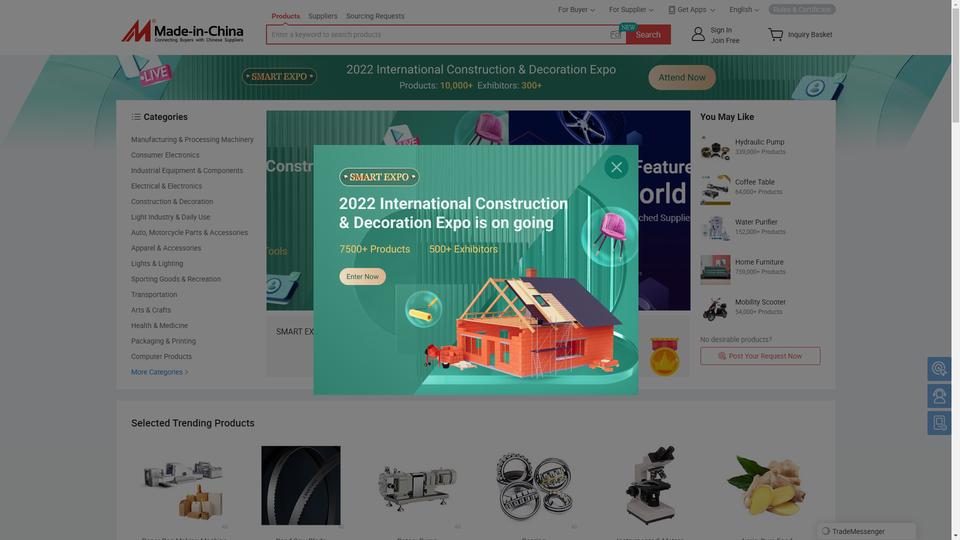The image size is (960, 540).
Task: Click the Enter Now button
Action: click(362, 277)
